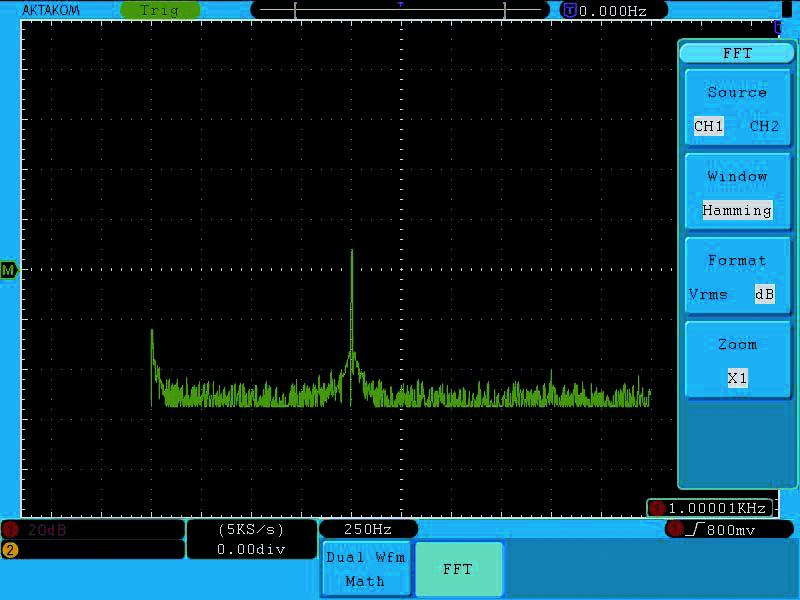Select the FFT tab at bottom

click(x=458, y=569)
